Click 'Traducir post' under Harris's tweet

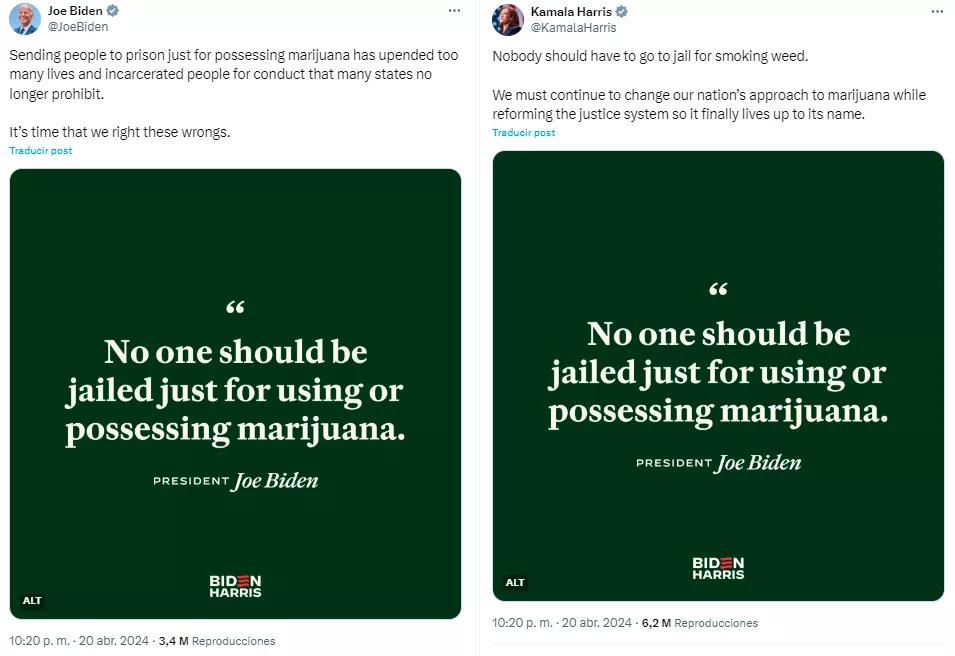pyautogui.click(x=523, y=131)
